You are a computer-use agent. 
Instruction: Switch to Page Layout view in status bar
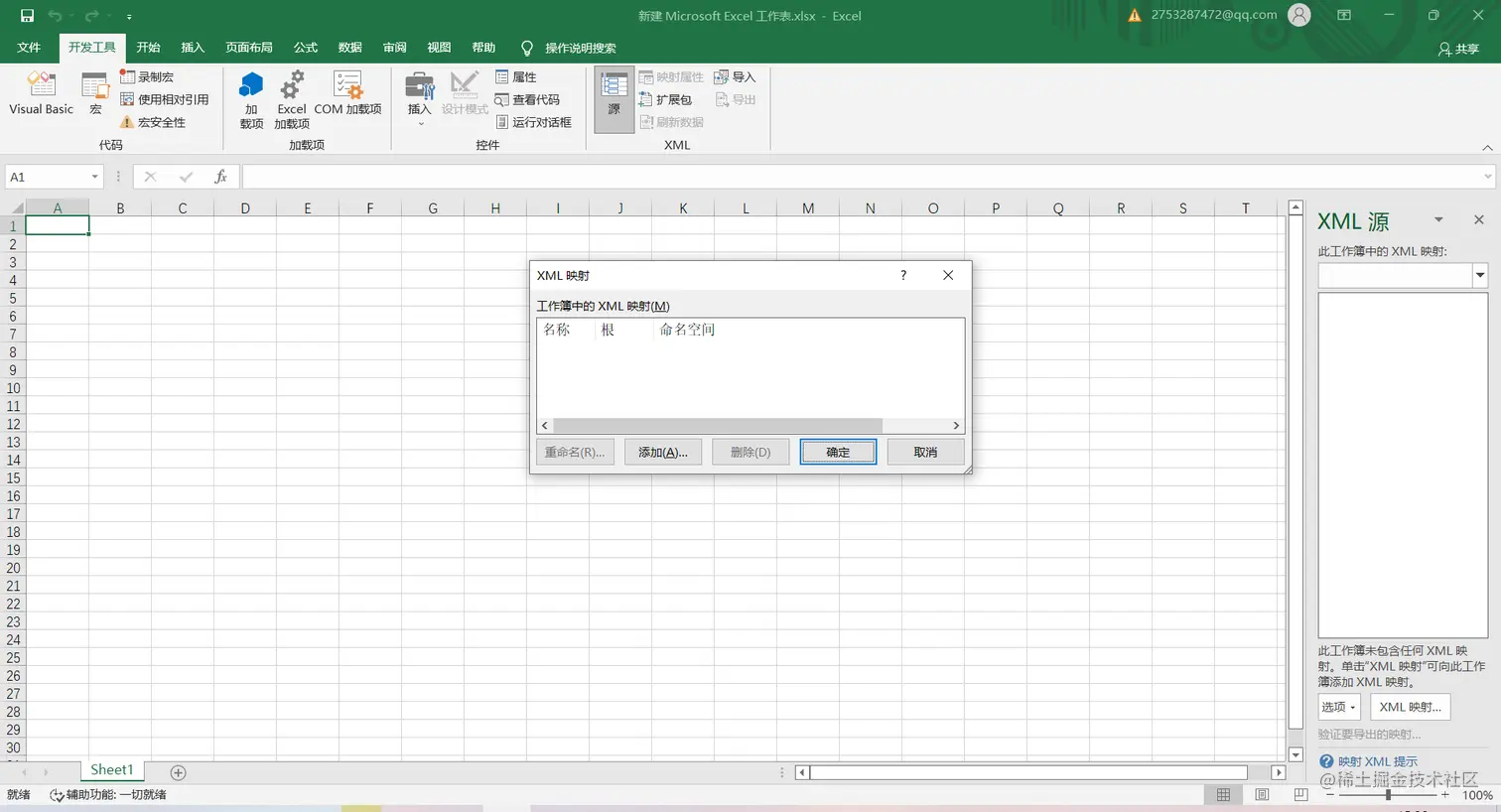pos(1262,795)
